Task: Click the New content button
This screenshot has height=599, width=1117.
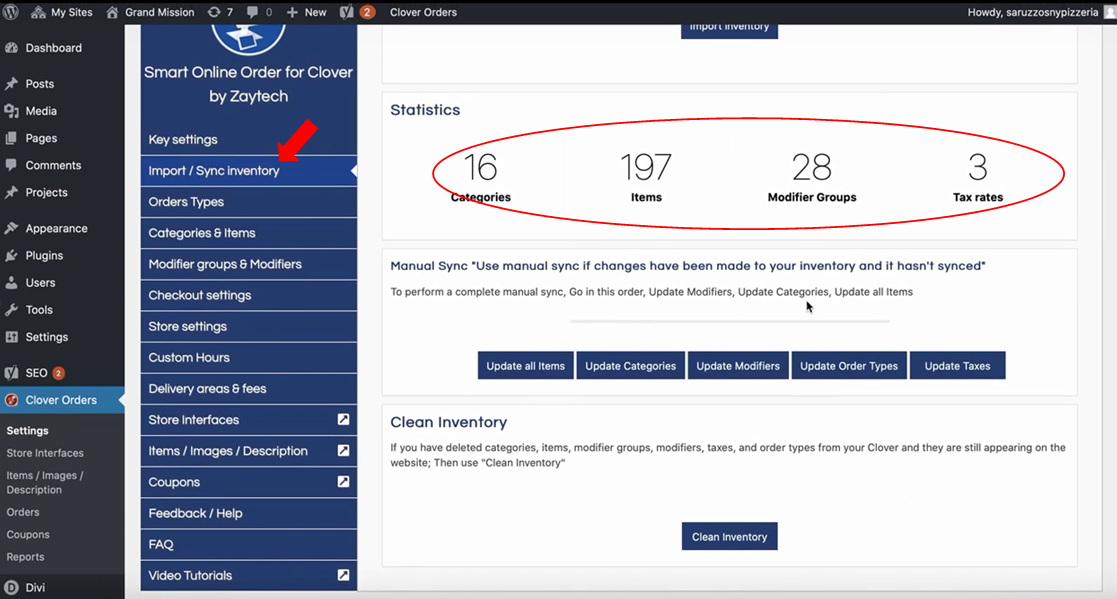Action: [306, 12]
